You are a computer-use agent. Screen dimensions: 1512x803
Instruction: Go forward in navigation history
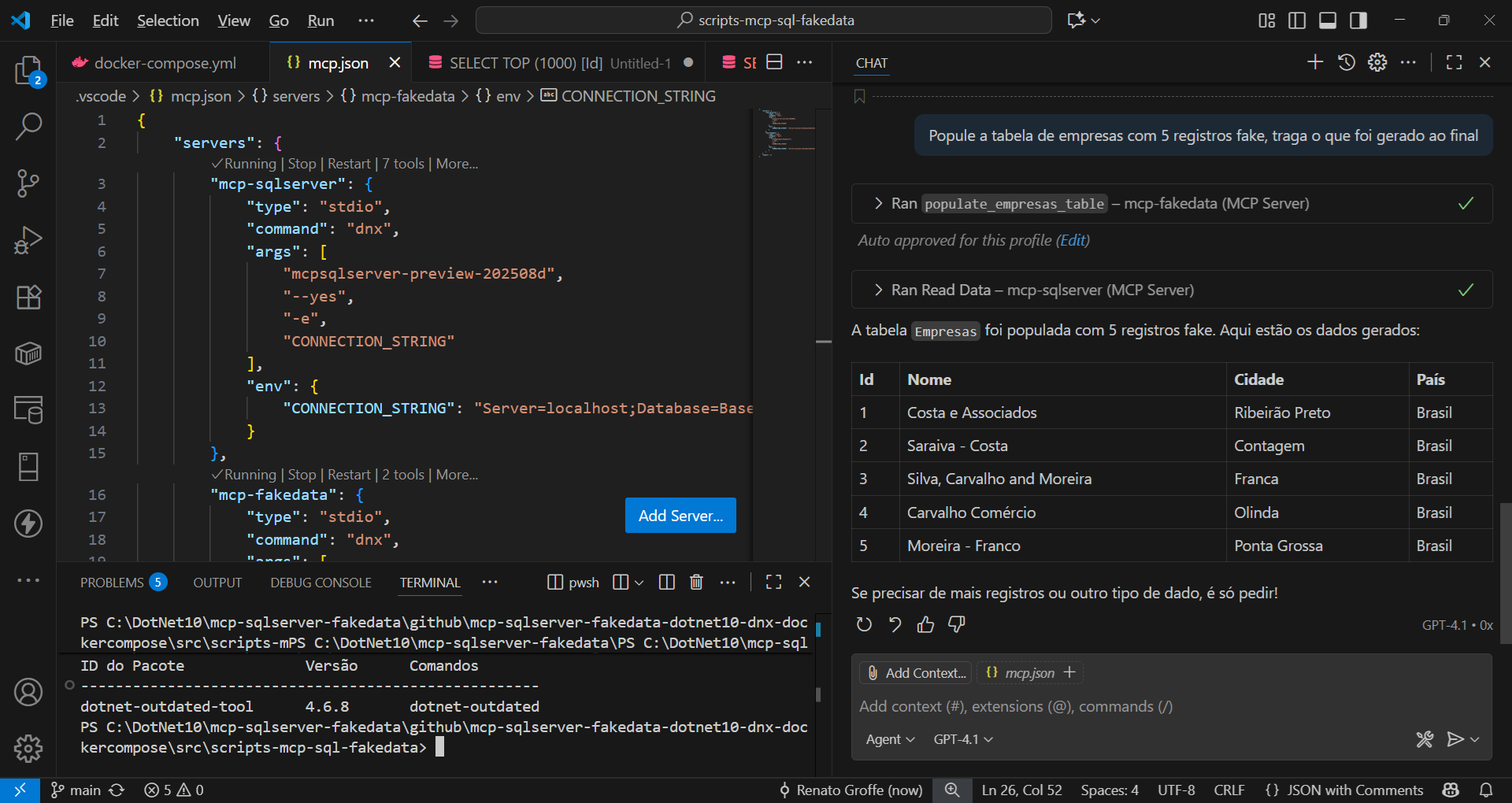pyautogui.click(x=451, y=20)
